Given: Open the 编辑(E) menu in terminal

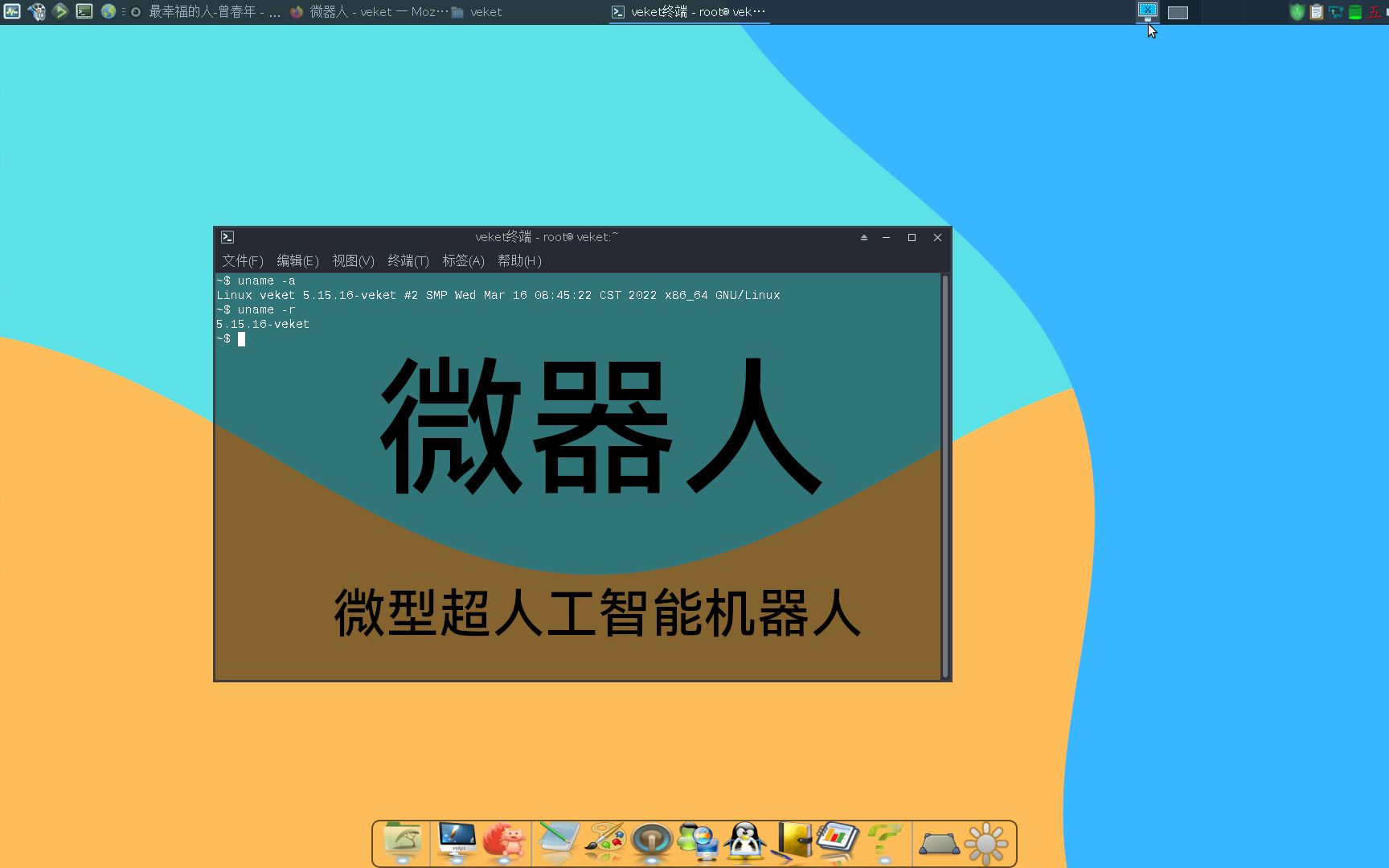Looking at the screenshot, I should point(297,260).
